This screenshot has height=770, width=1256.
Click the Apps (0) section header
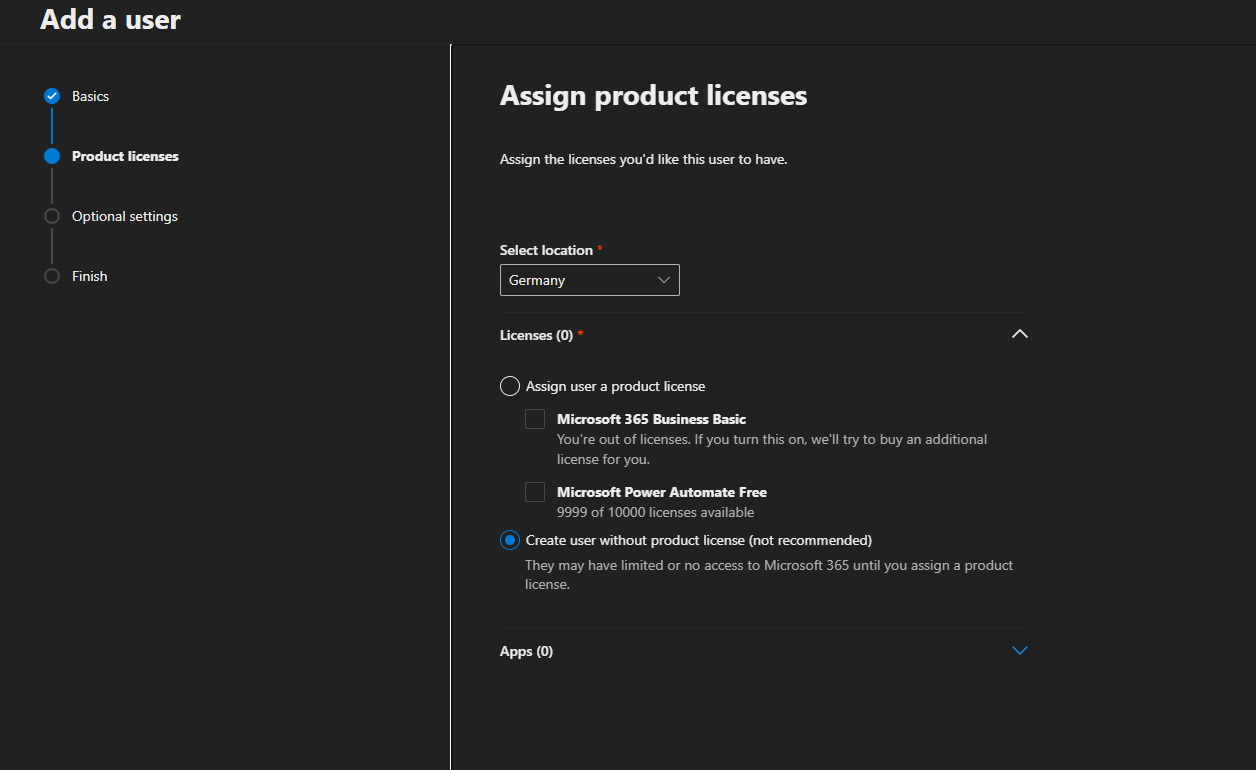(526, 651)
